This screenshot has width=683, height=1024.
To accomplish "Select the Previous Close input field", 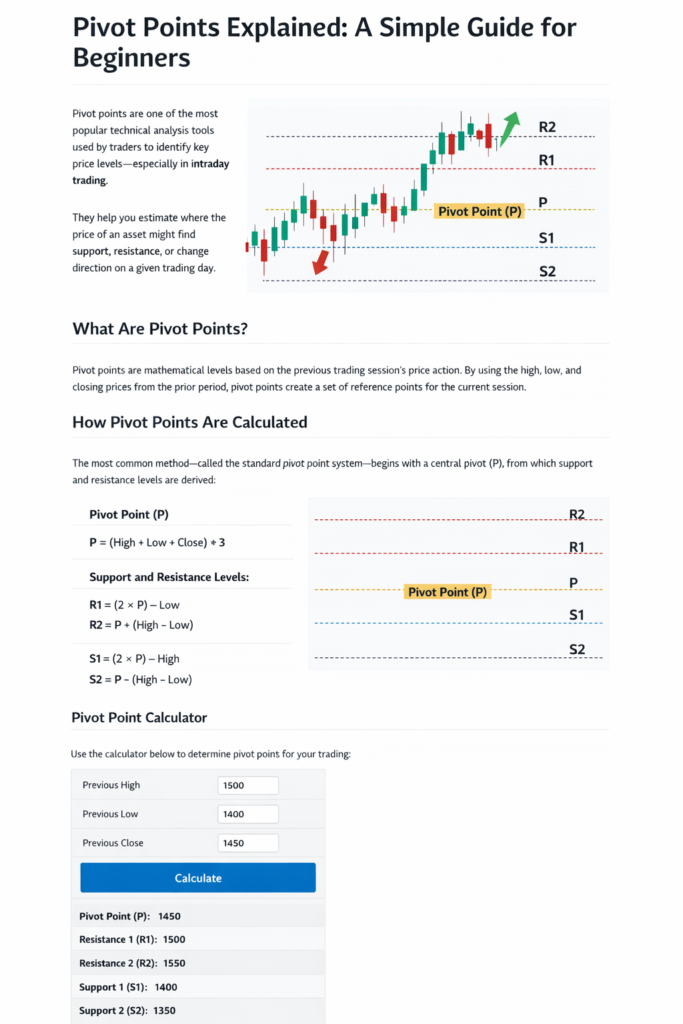I will [248, 843].
